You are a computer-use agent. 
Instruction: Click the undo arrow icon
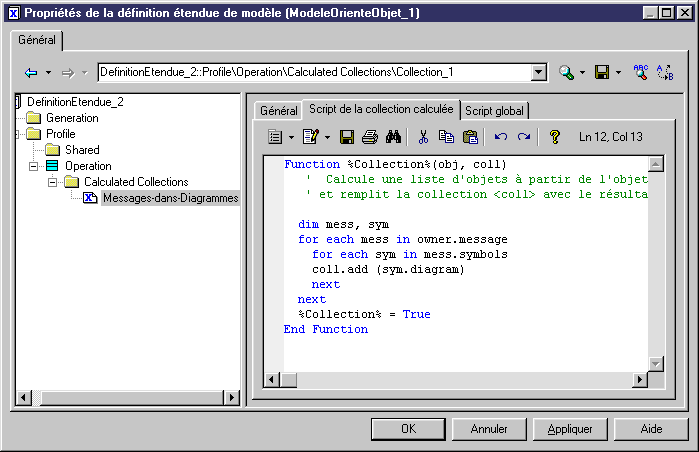pos(501,137)
